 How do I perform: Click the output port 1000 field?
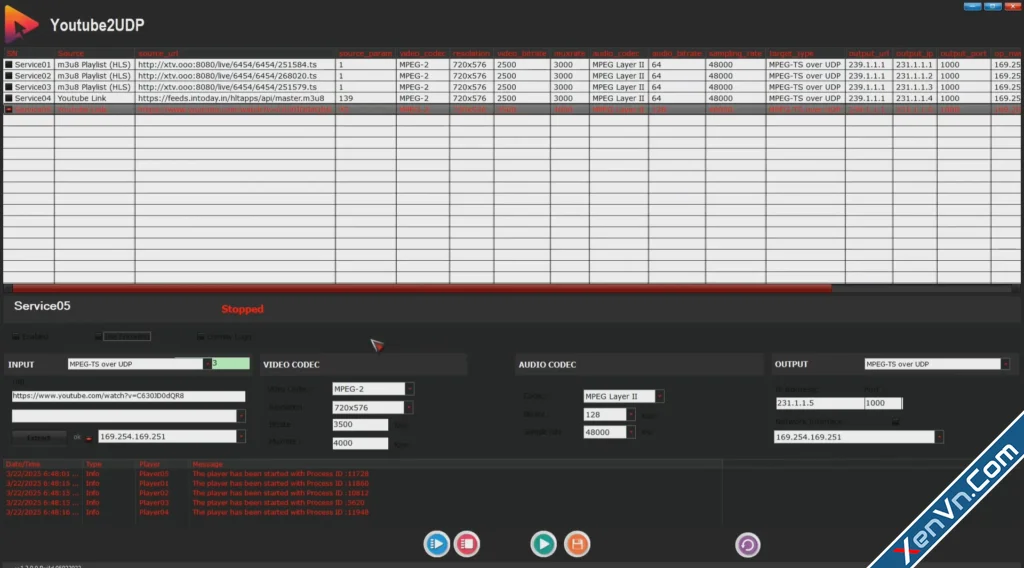(x=883, y=403)
